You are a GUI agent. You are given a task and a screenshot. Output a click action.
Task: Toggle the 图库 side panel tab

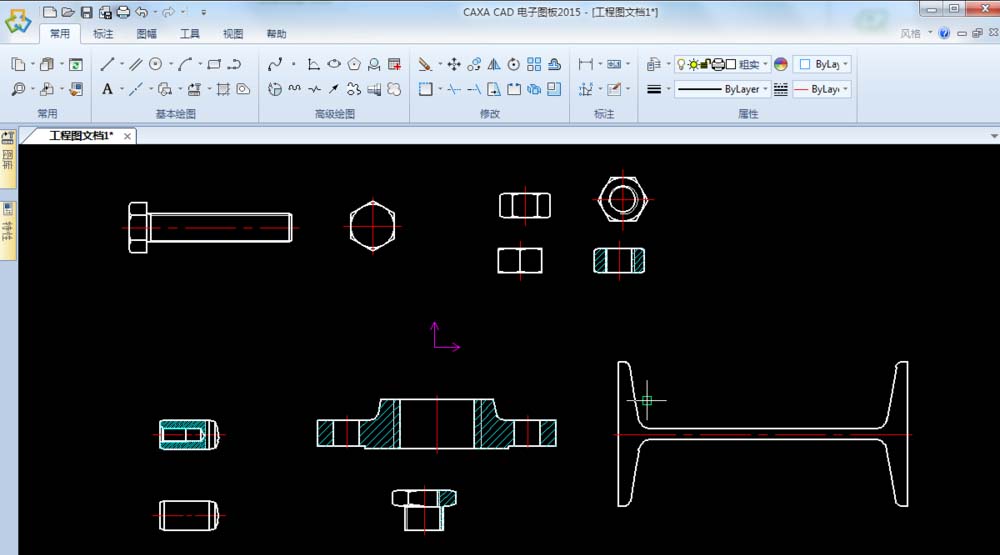[8, 160]
